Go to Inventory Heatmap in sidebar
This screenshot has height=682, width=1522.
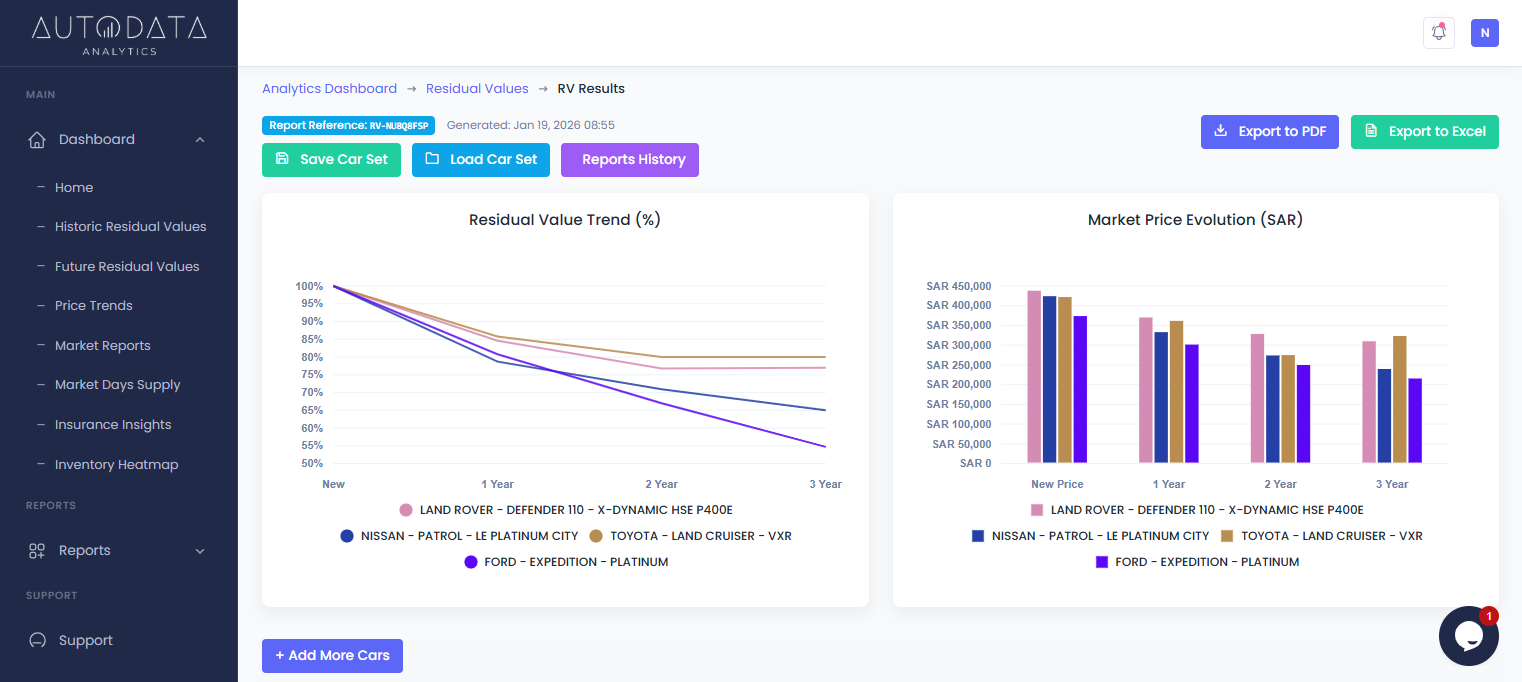116,465
